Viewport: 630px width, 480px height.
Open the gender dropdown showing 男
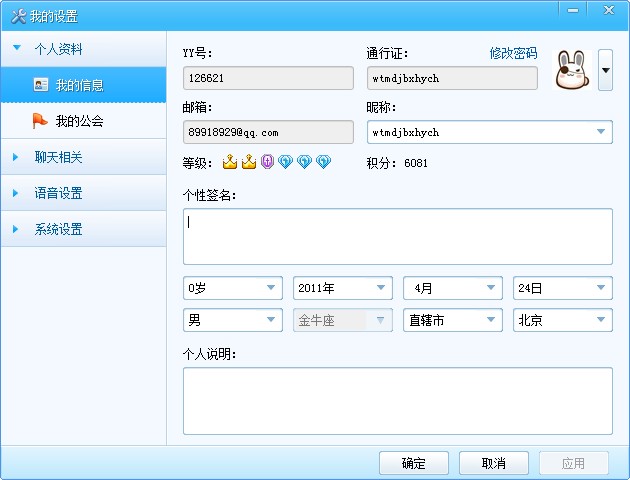click(x=233, y=320)
